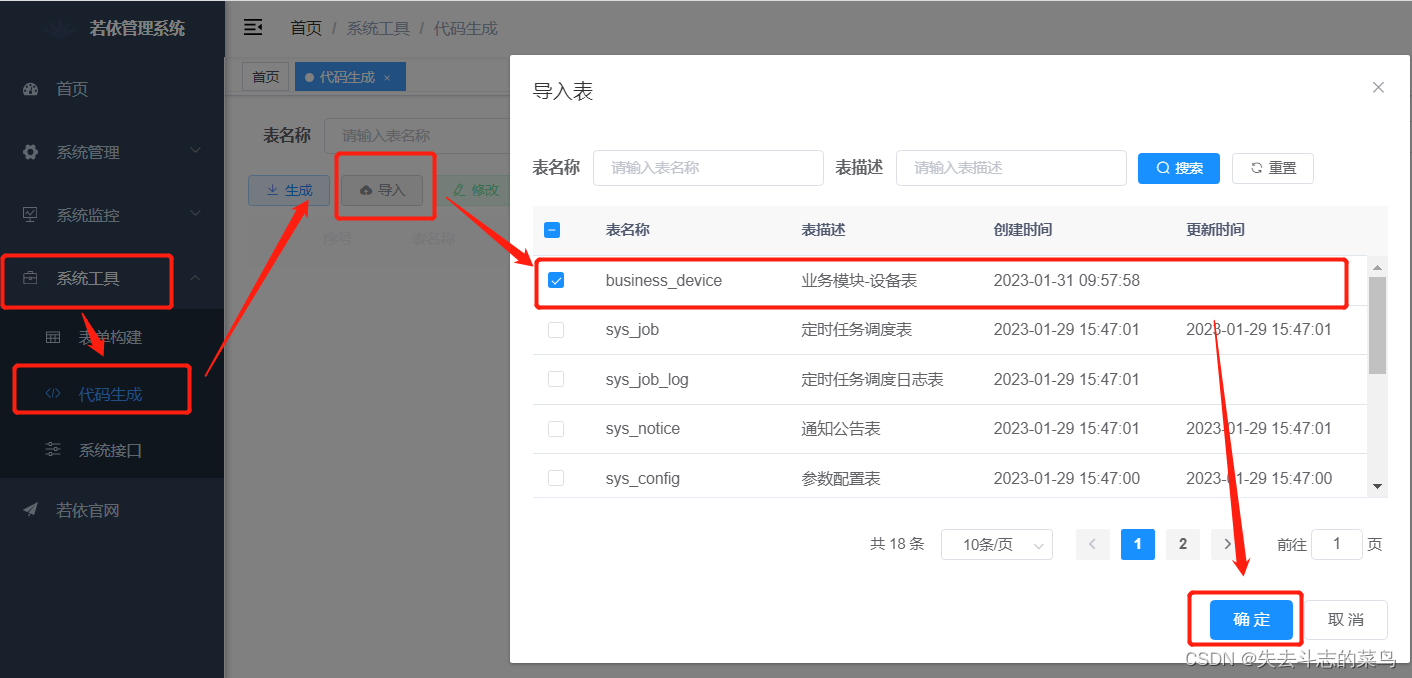The image size is (1412, 678).
Task: Open the 10条/页 page size dropdown
Action: 997,545
